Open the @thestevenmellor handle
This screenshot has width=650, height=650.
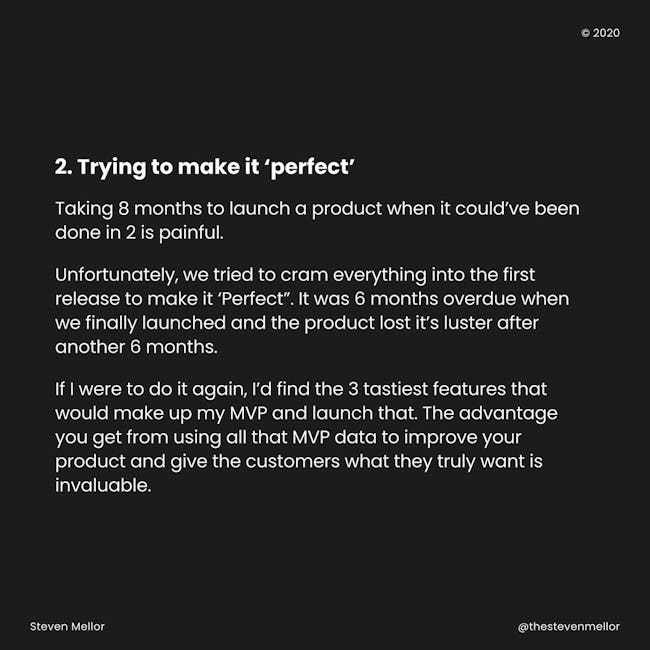pyautogui.click(x=569, y=626)
